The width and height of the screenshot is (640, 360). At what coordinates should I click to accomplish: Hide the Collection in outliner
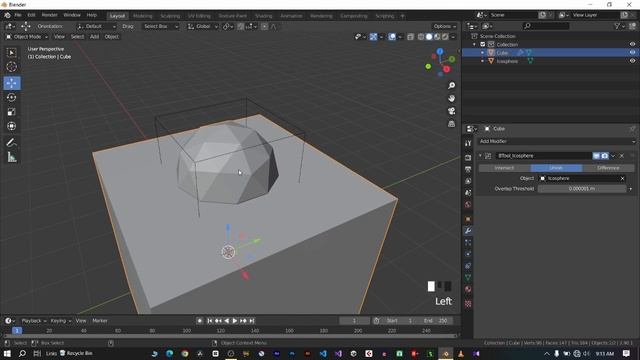point(632,44)
